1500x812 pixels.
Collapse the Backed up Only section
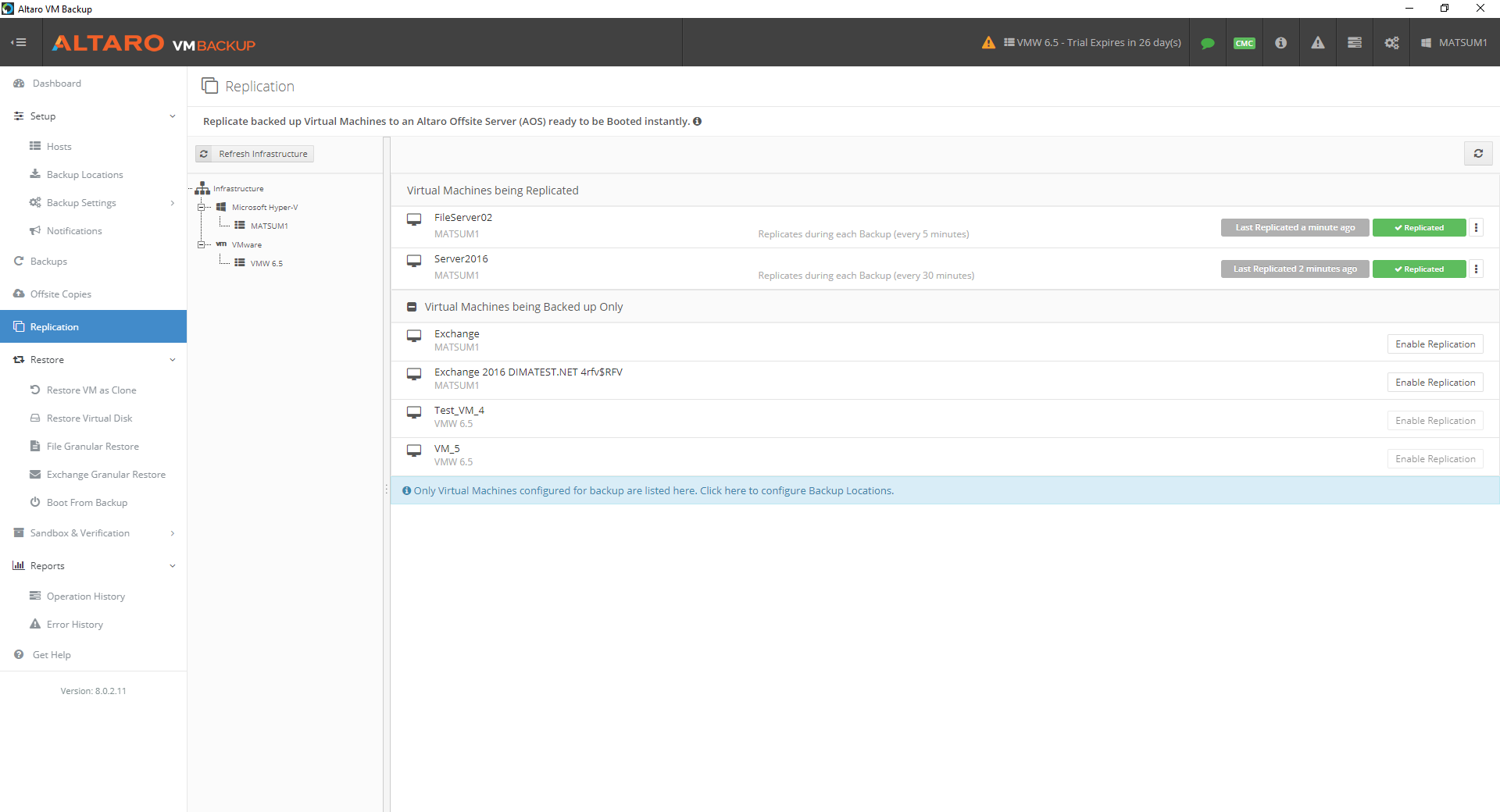412,307
